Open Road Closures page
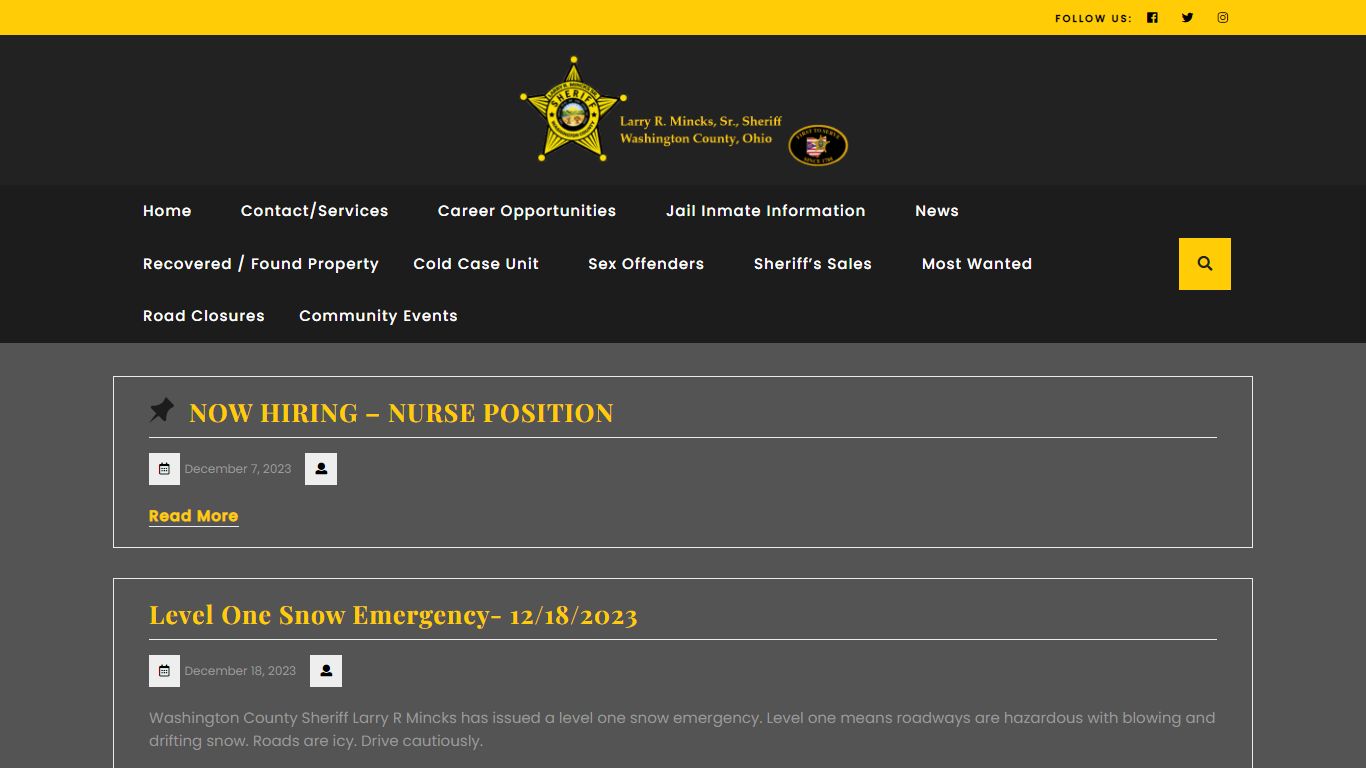The image size is (1366, 768). click(204, 316)
